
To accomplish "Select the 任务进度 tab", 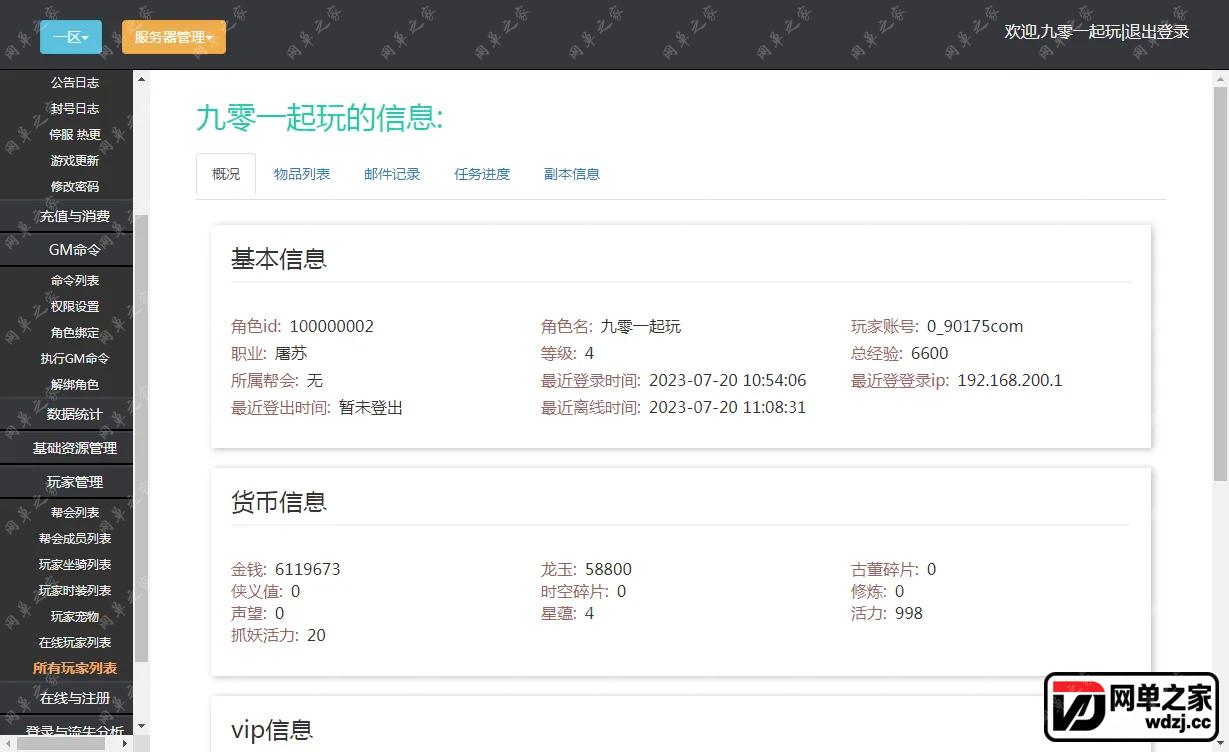I will [482, 174].
